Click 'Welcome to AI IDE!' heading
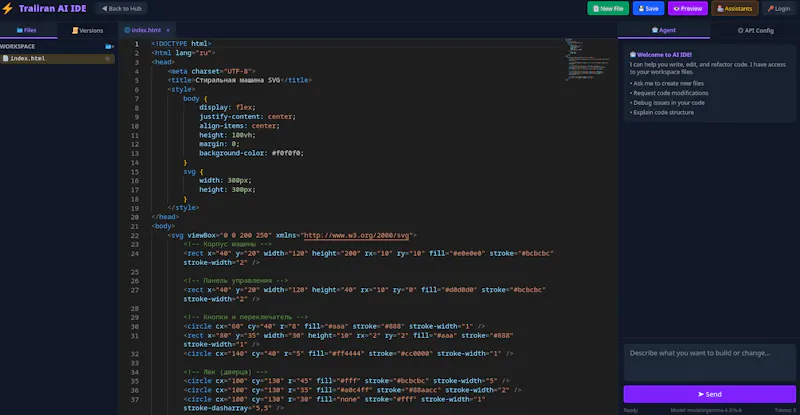Screen dimensions: 800x415 [664, 54]
